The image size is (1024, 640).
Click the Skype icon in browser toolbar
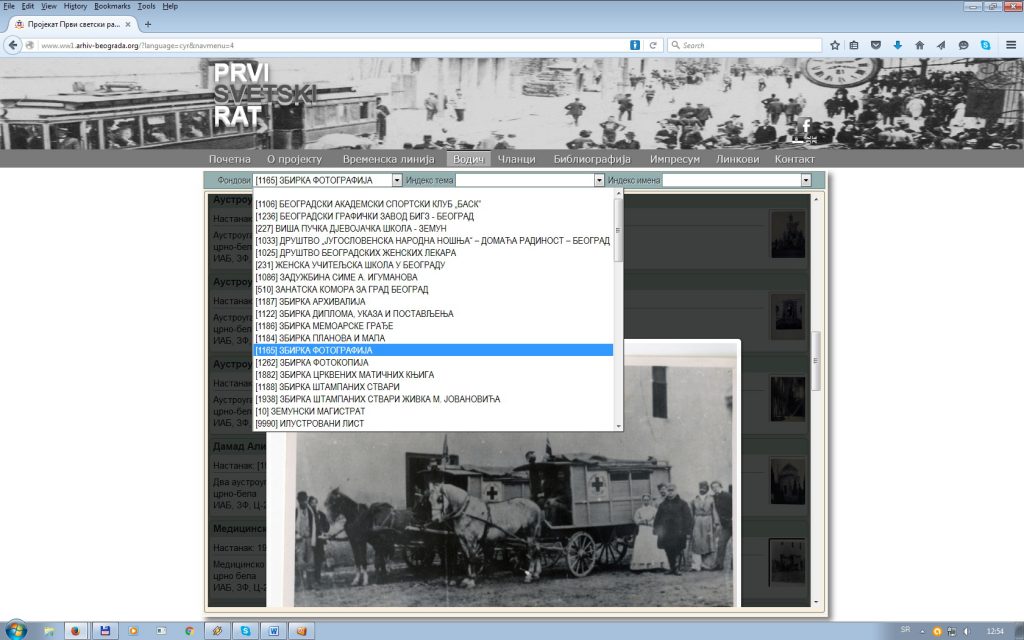985,45
